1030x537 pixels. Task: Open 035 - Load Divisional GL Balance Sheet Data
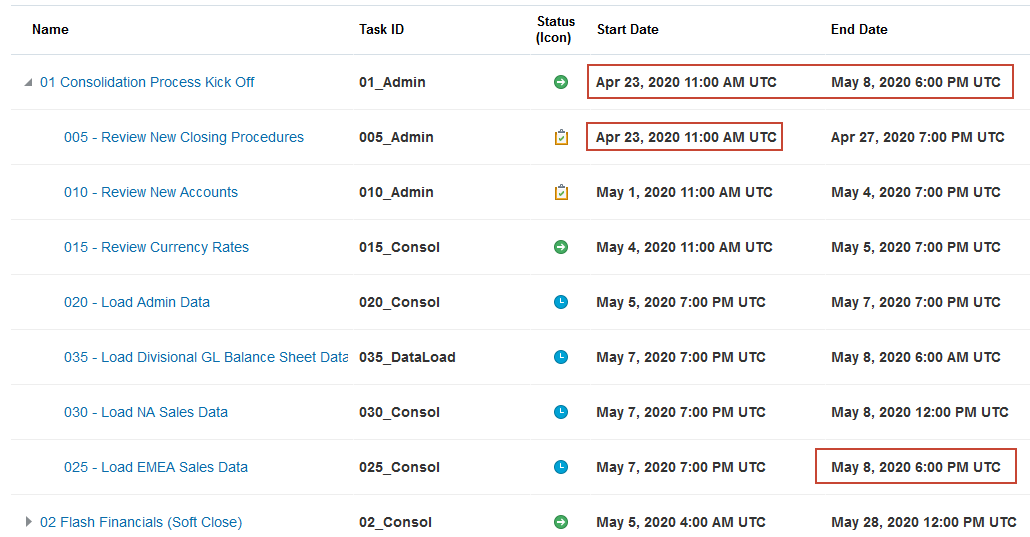(x=206, y=357)
